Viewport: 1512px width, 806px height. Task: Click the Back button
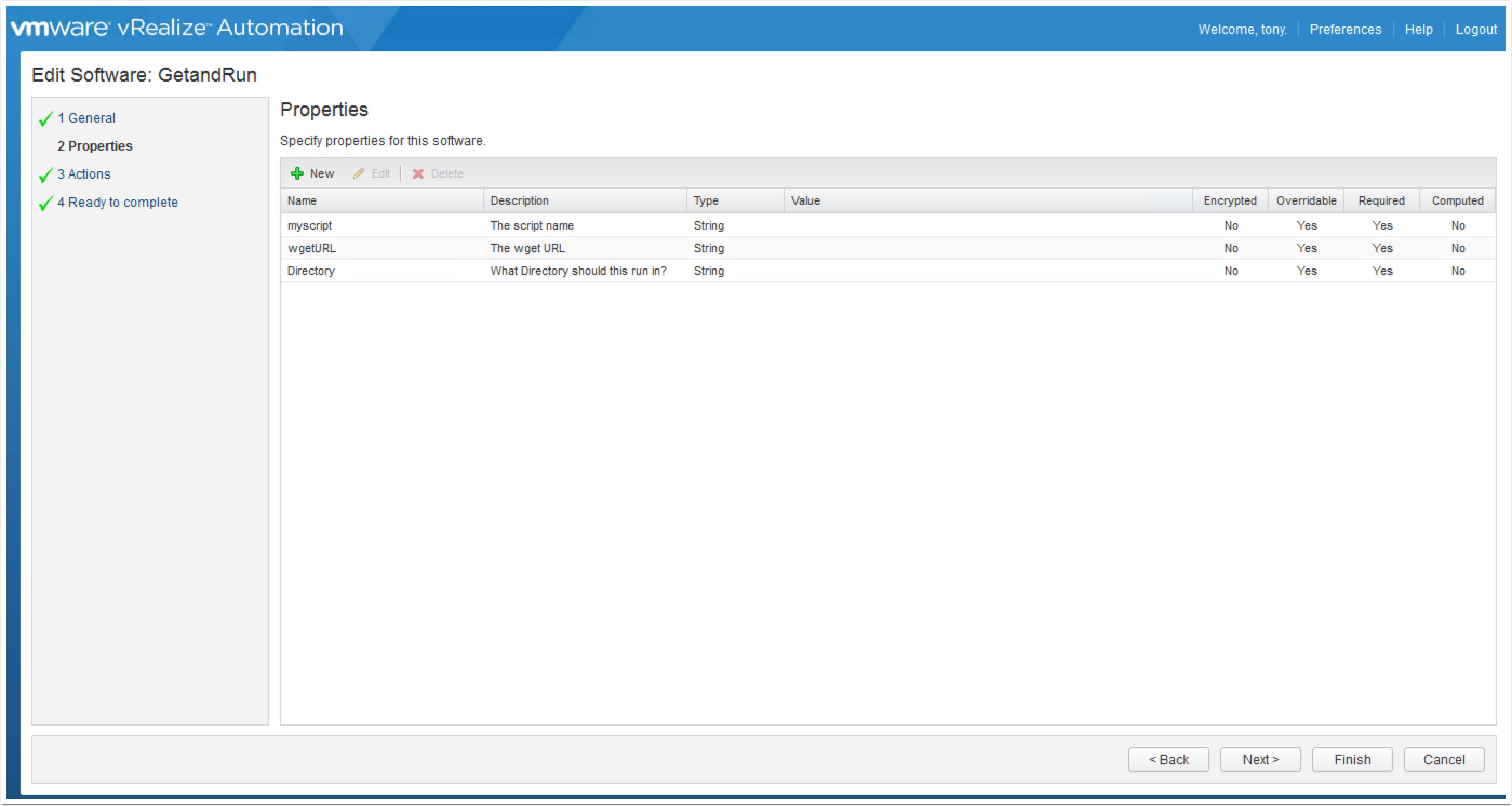click(x=1168, y=760)
